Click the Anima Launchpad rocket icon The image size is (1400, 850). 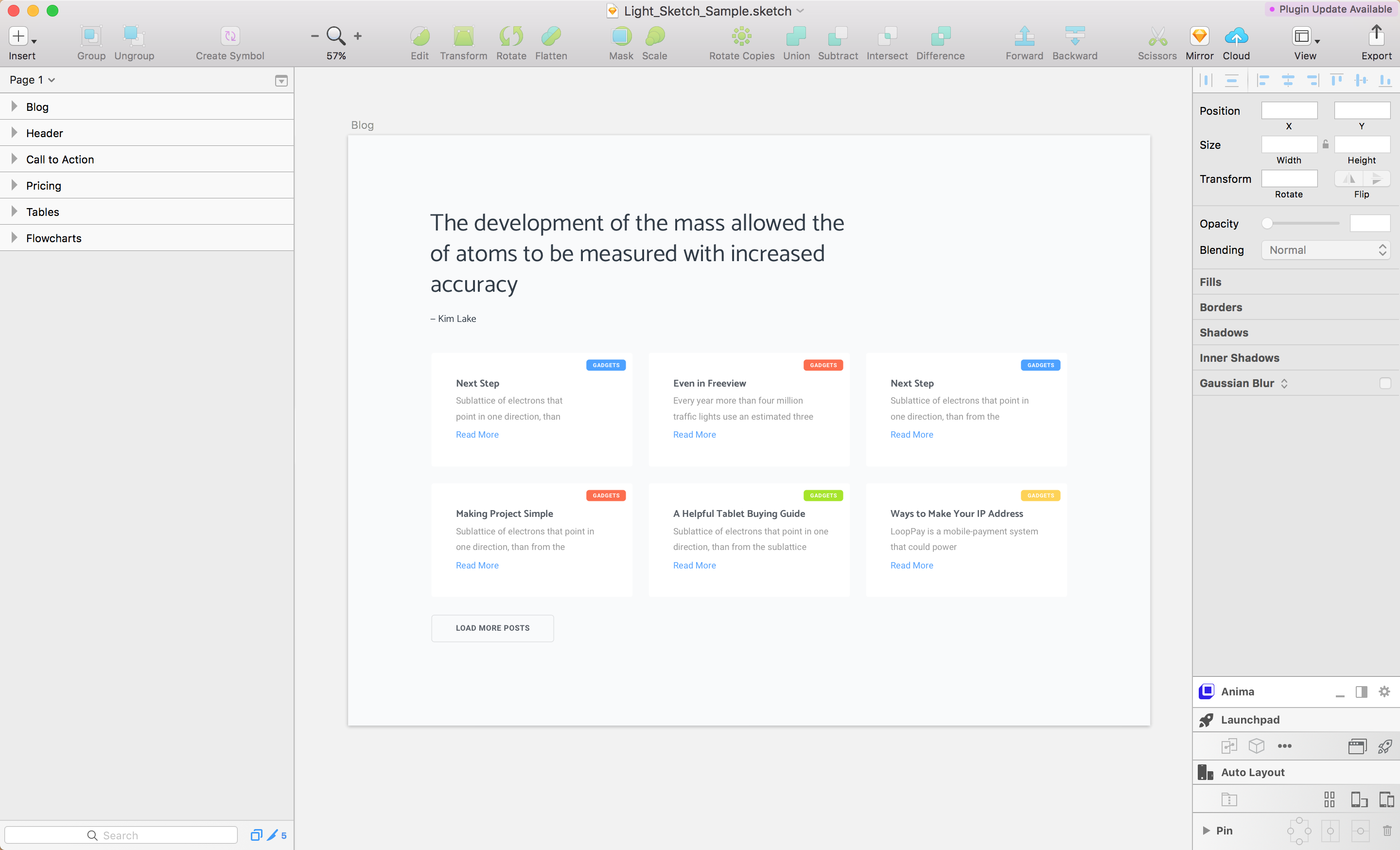click(1206, 720)
